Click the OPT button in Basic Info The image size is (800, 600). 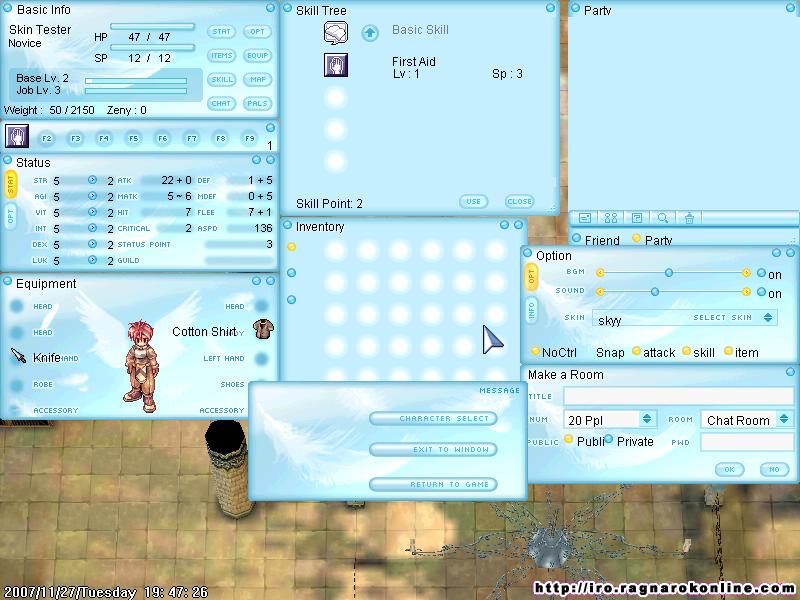pyautogui.click(x=257, y=32)
